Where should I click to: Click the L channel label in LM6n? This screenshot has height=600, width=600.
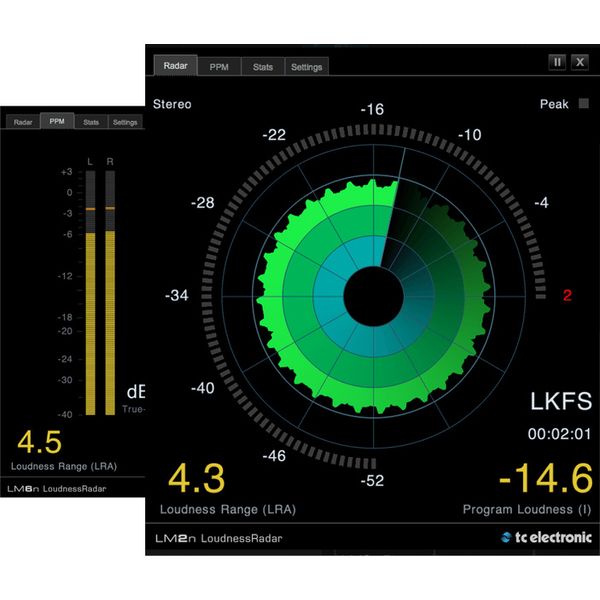(90, 162)
